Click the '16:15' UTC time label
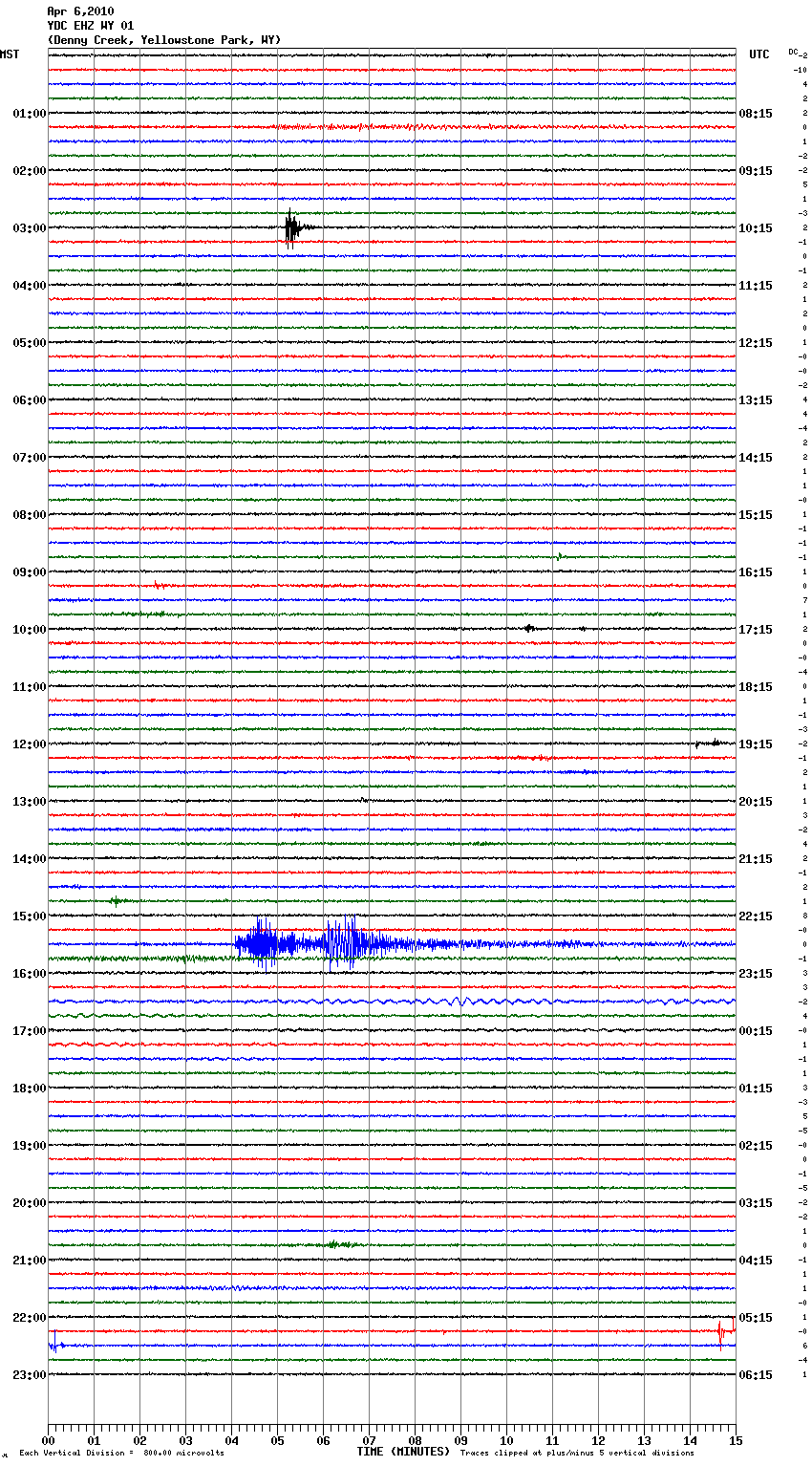This screenshot has width=812, height=1466. [x=756, y=572]
